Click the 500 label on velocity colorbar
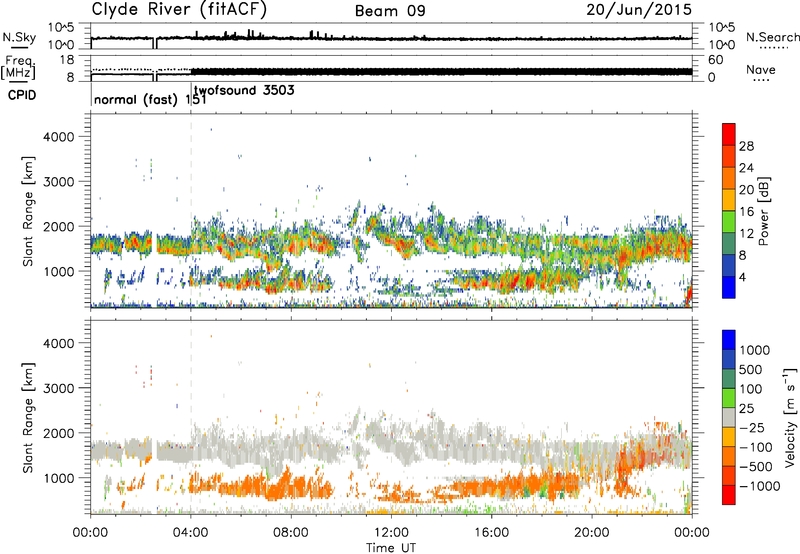The height and width of the screenshot is (554, 800). (751, 370)
